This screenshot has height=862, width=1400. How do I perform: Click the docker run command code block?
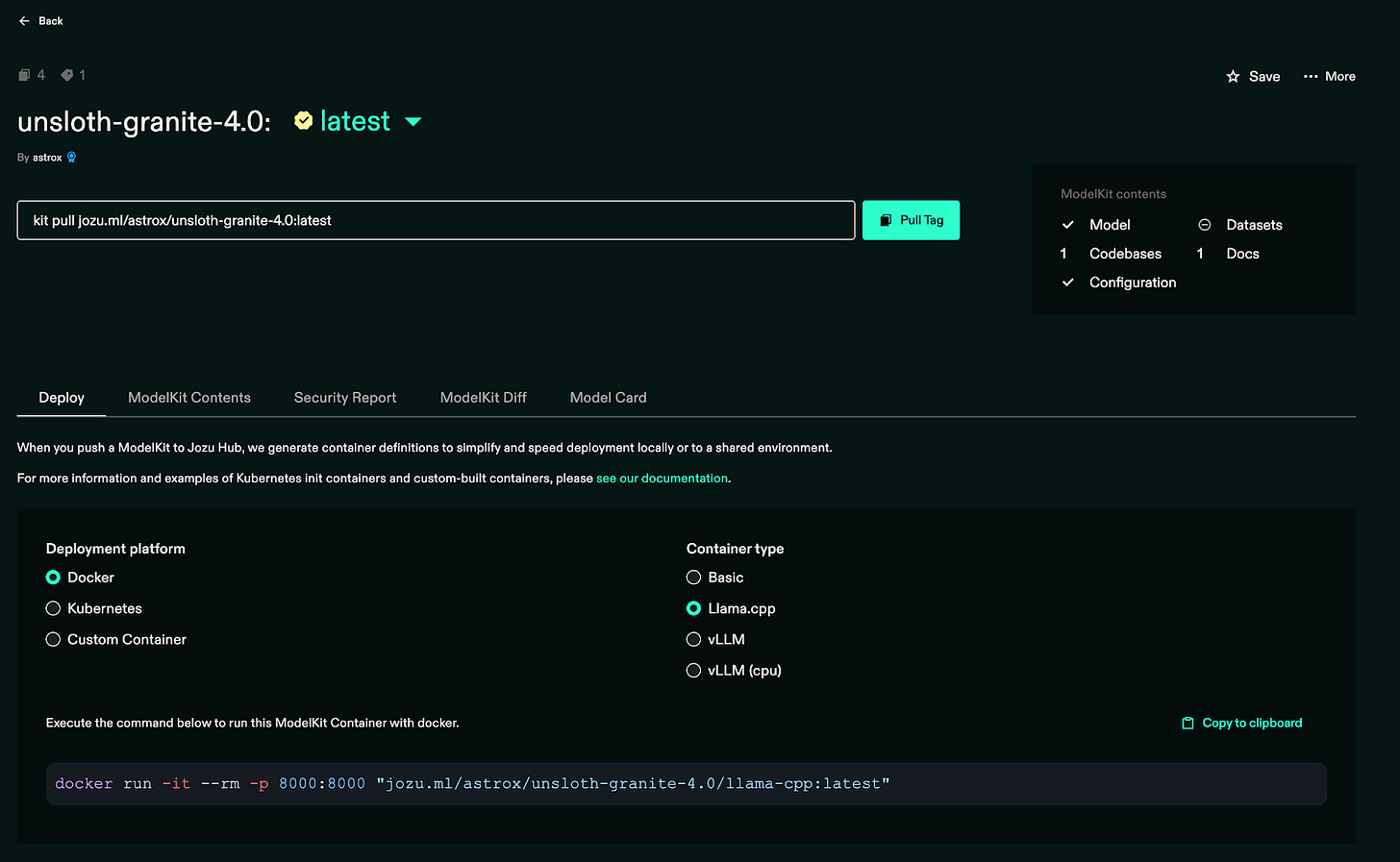click(687, 784)
